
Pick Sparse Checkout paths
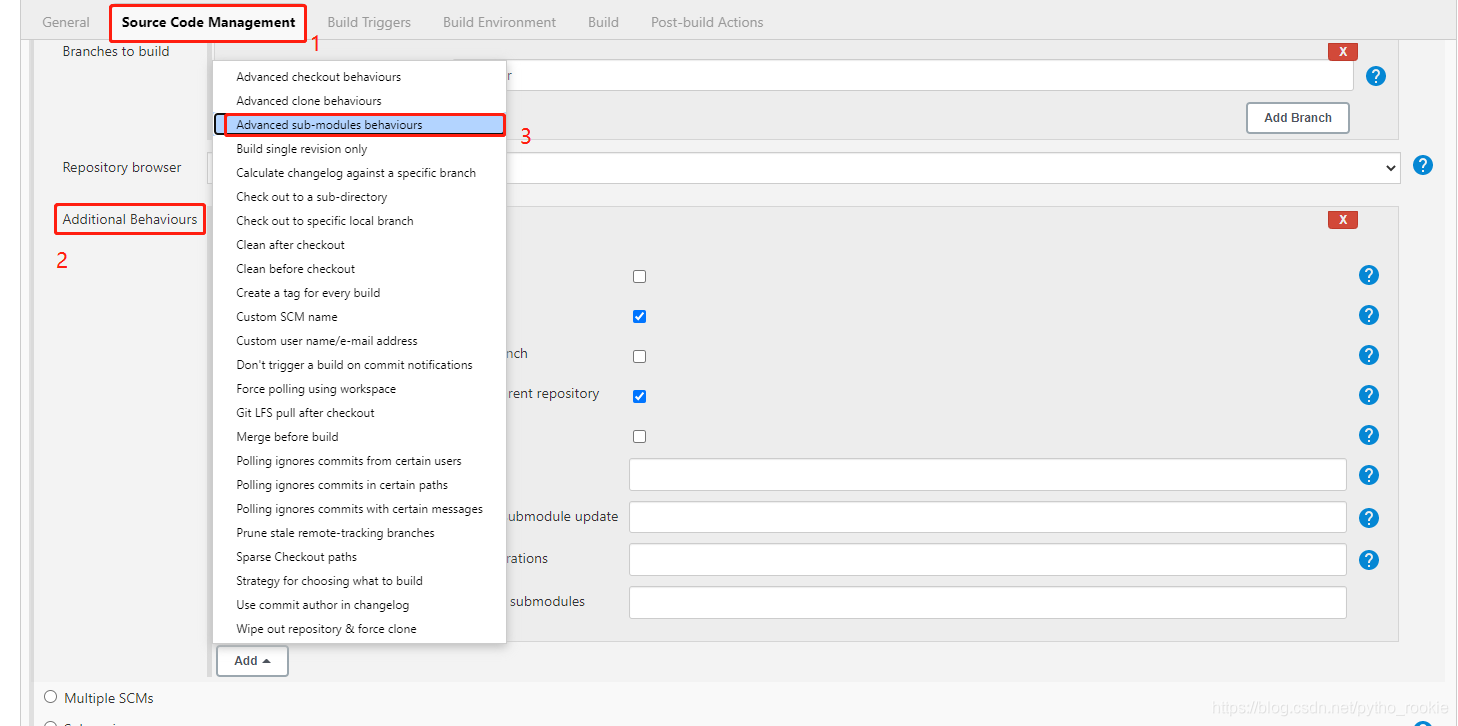(x=359, y=557)
